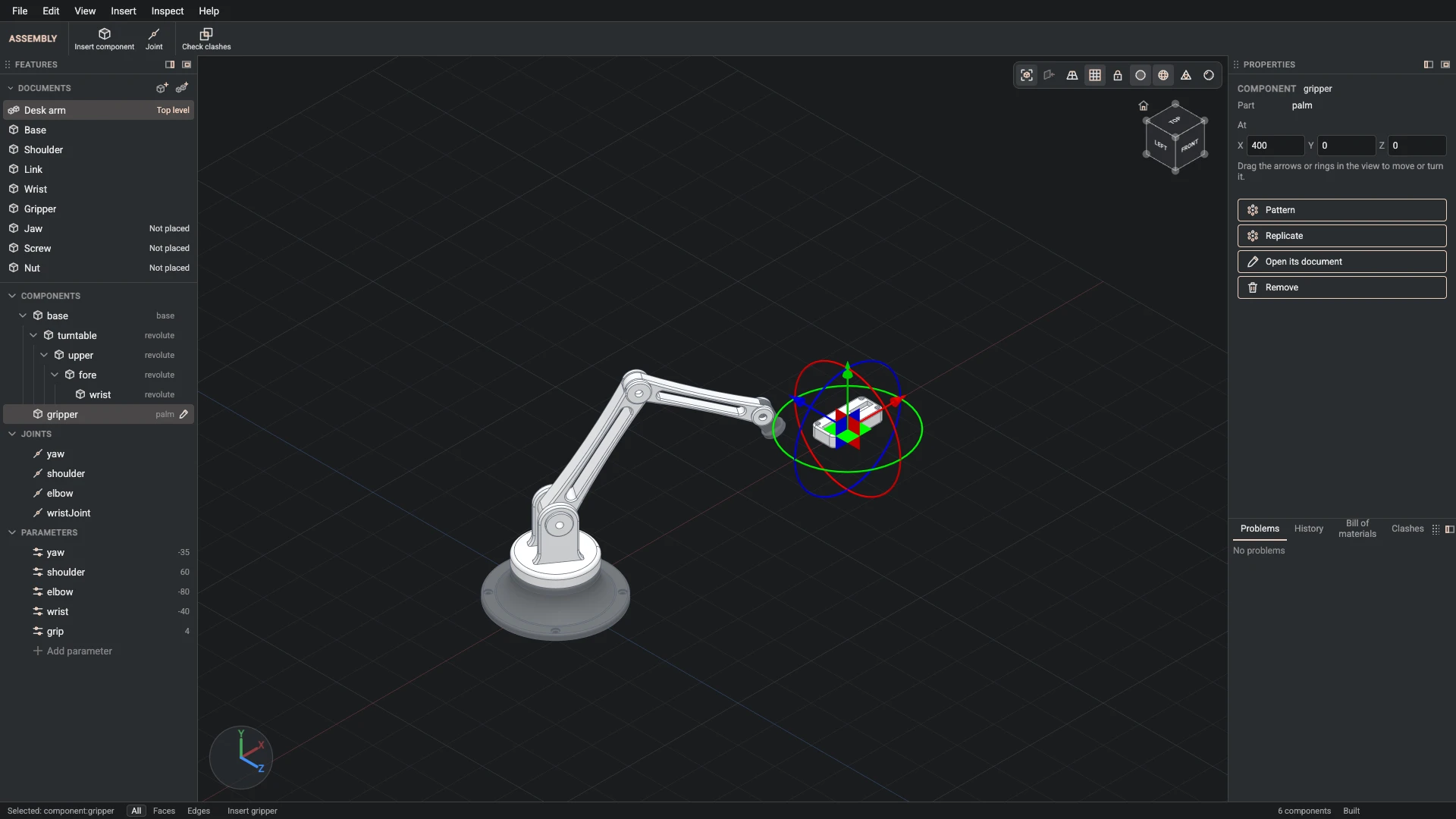Collapse the base component tree node
The height and width of the screenshot is (819, 1456).
23,315
